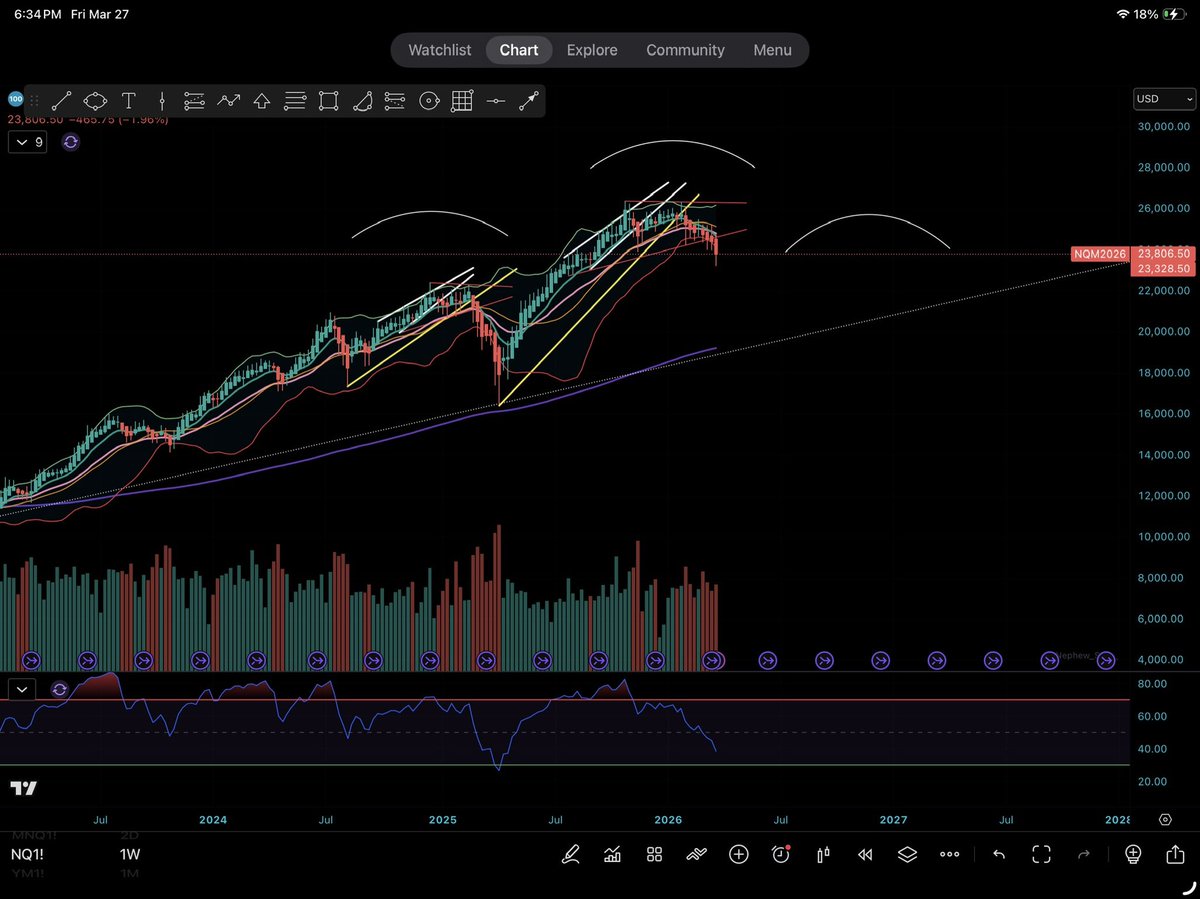Tap the Wi-Fi status icon
1200x899 pixels.
coord(1123,14)
